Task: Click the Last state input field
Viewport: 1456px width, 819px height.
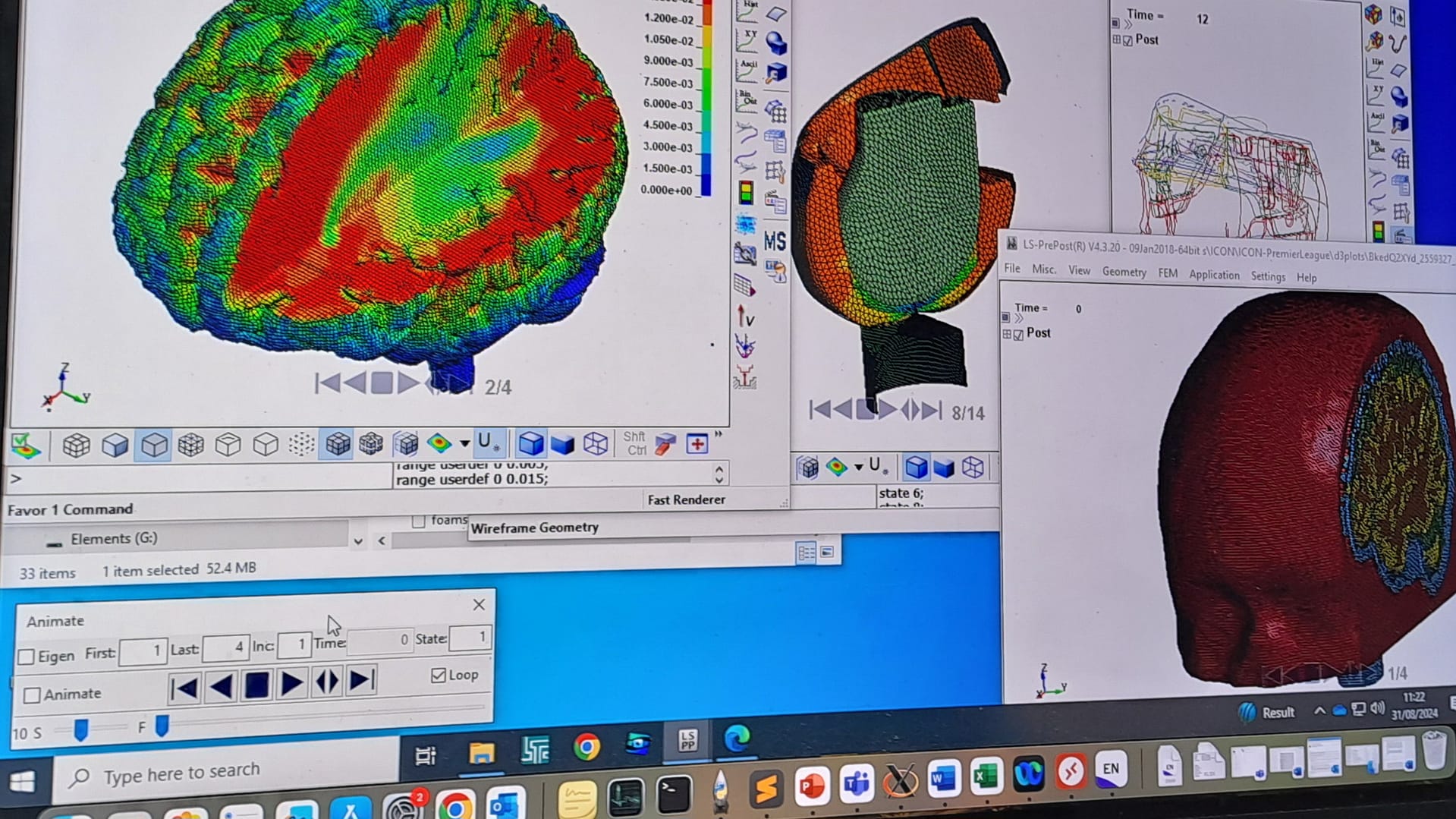Action: (225, 647)
